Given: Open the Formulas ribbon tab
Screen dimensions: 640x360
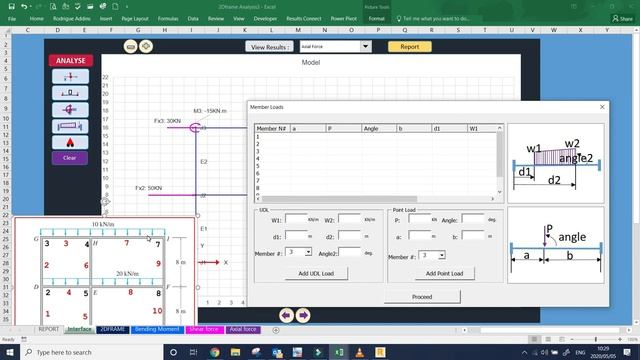Looking at the screenshot, I should tap(168, 19).
